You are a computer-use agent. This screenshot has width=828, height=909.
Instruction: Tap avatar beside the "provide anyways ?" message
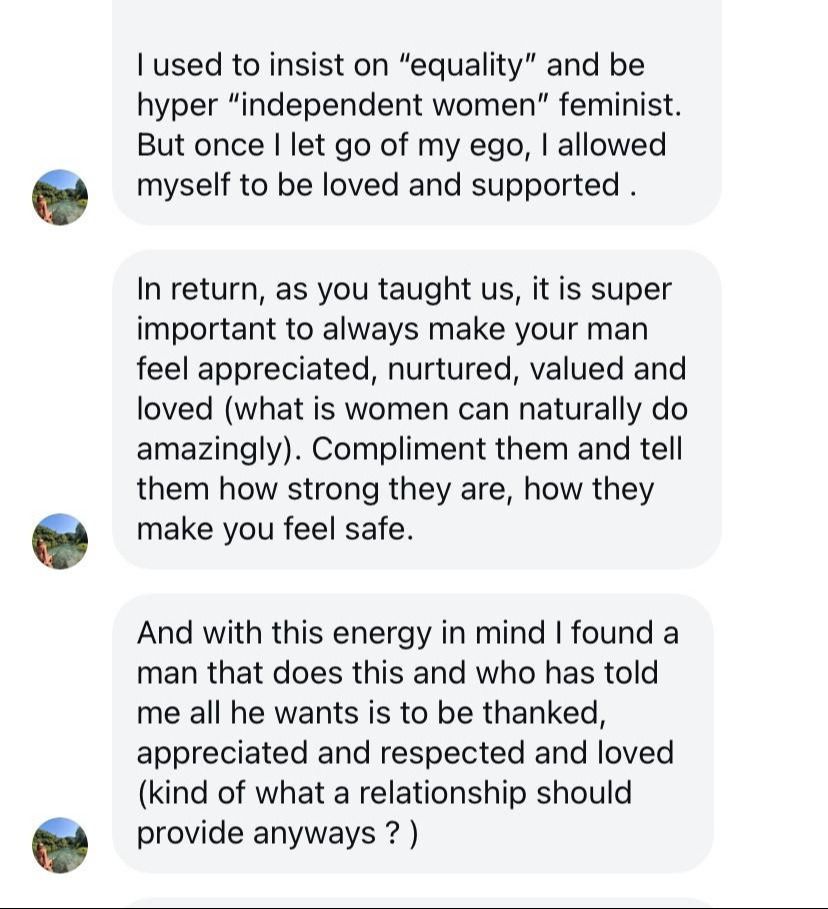click(60, 845)
